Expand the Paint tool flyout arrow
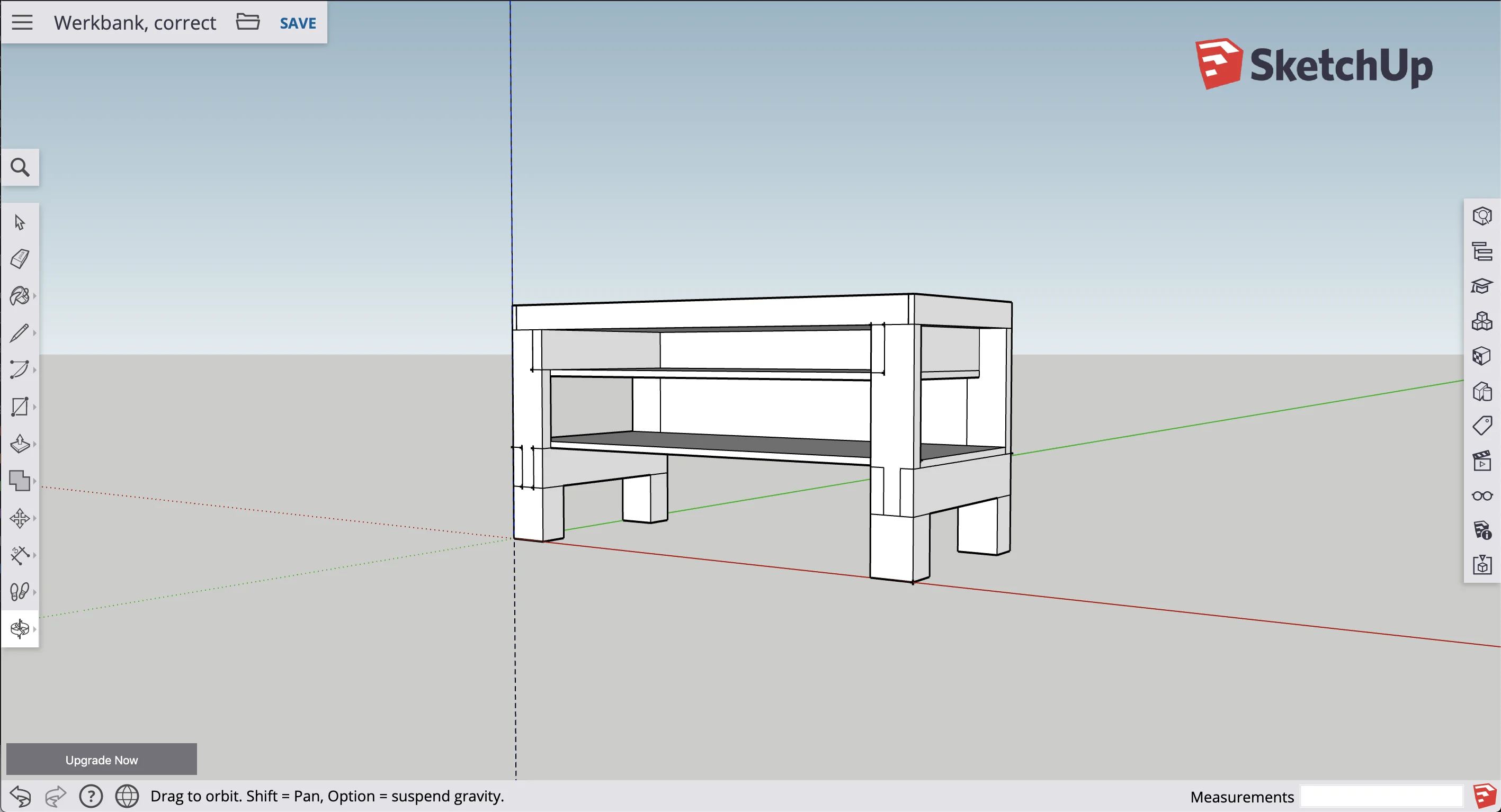 pos(35,296)
